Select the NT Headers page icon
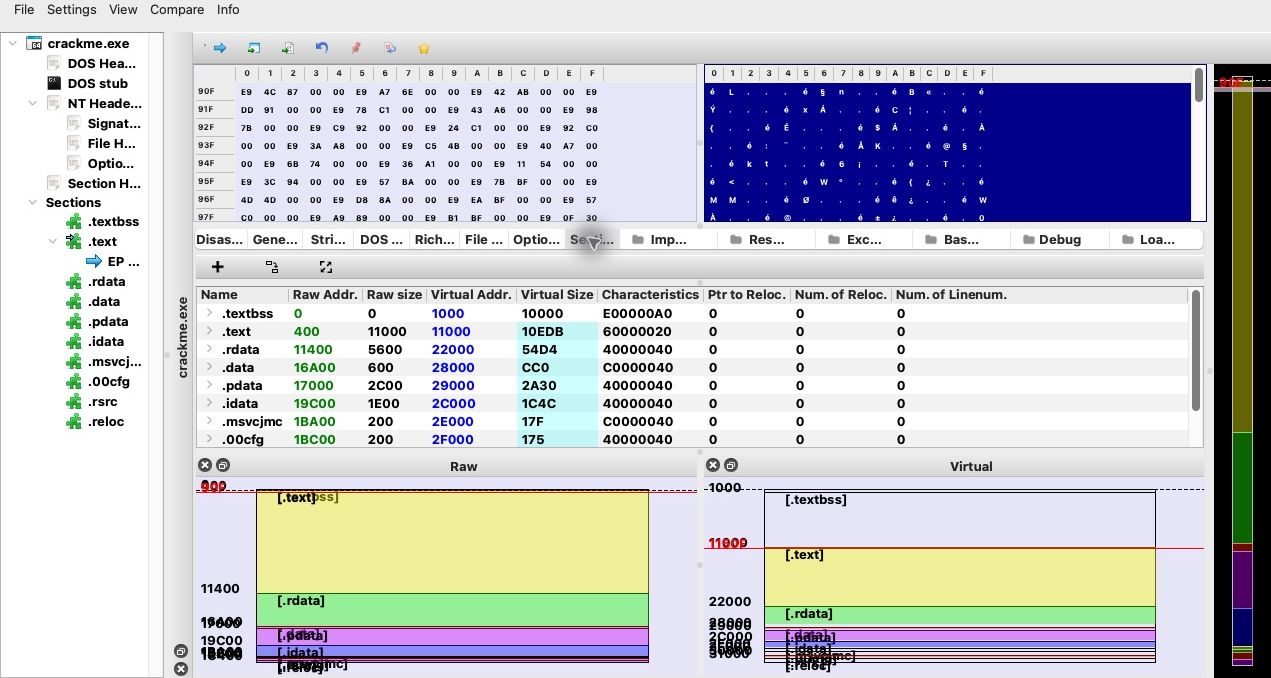 click(55, 103)
